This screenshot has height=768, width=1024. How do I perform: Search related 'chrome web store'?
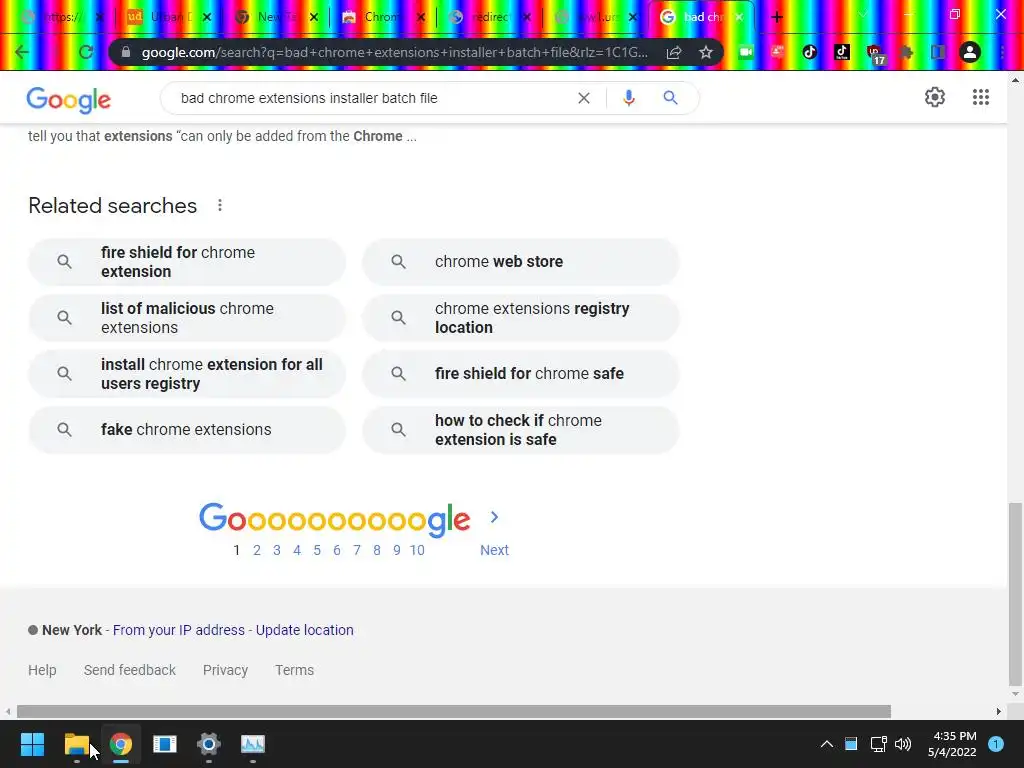pyautogui.click(x=521, y=262)
